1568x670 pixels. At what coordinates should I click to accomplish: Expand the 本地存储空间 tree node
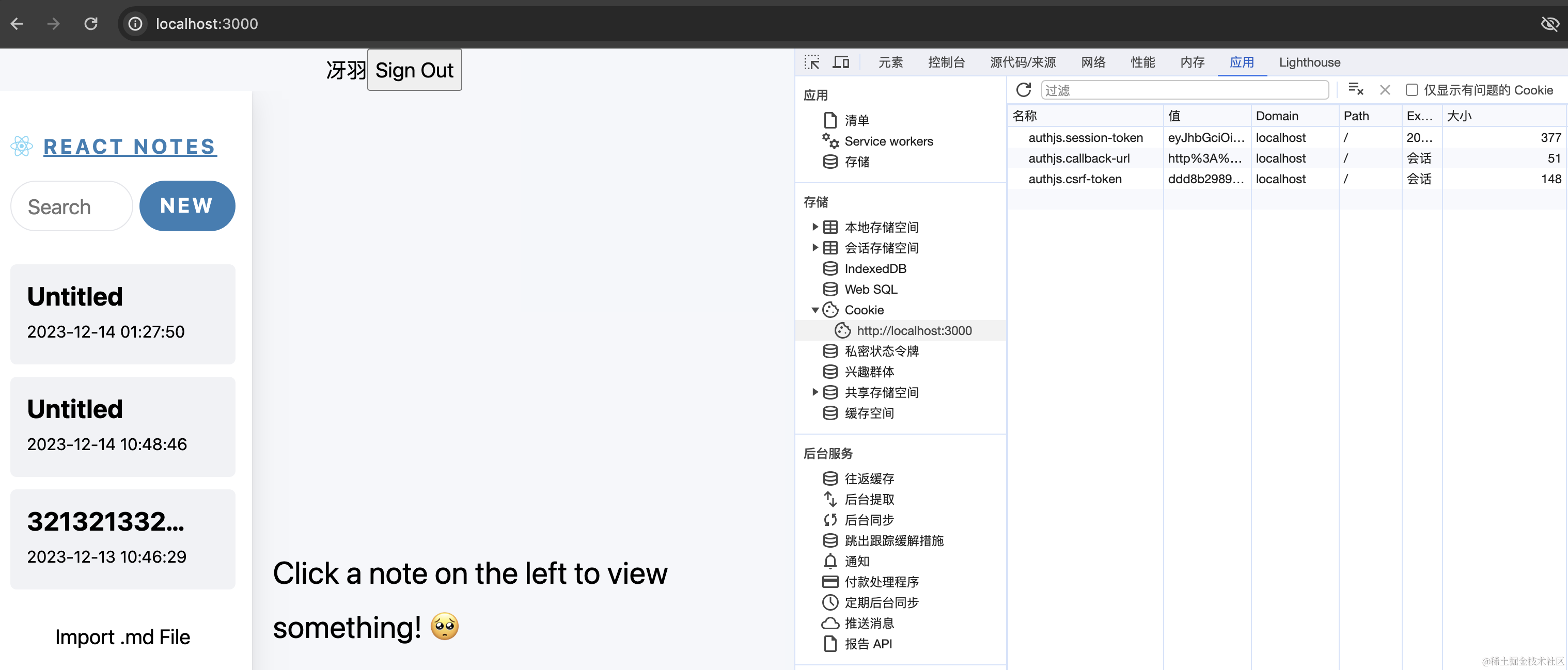click(x=815, y=227)
